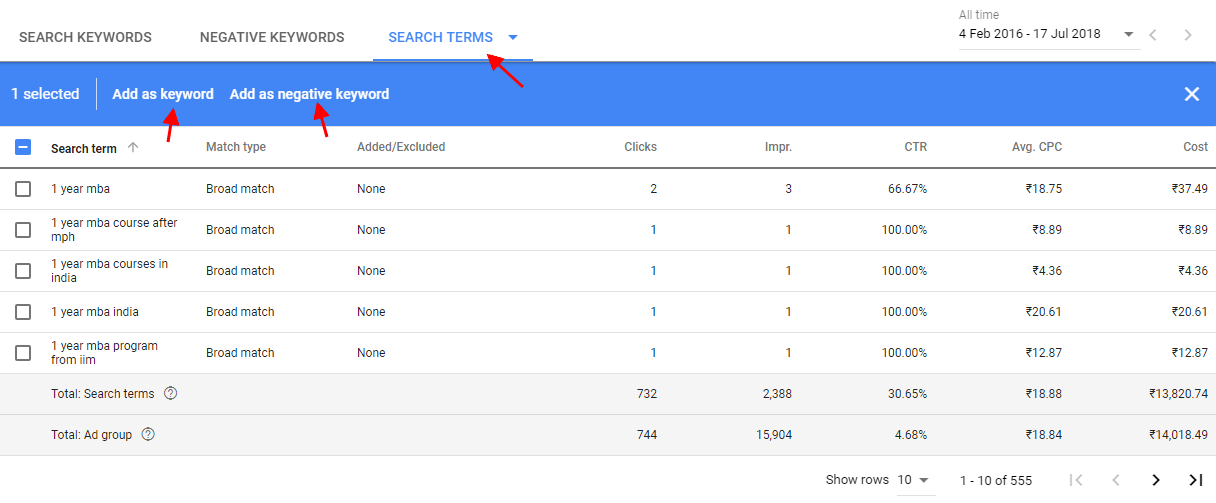The width and height of the screenshot is (1216, 503).
Task: Select checkbox for '1 year mba india'
Action: (x=23, y=312)
